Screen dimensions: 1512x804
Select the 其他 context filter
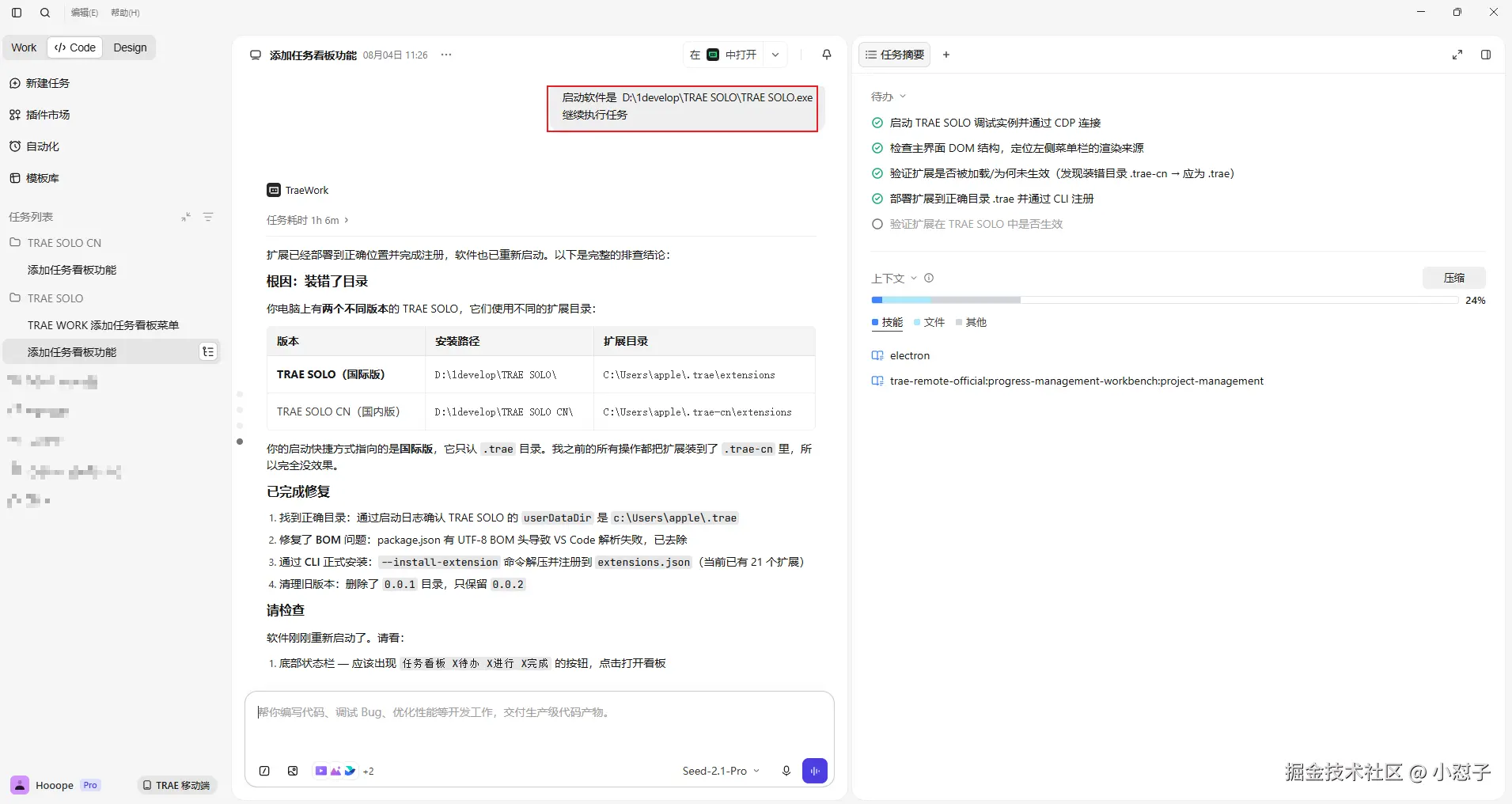pyautogui.click(x=971, y=322)
